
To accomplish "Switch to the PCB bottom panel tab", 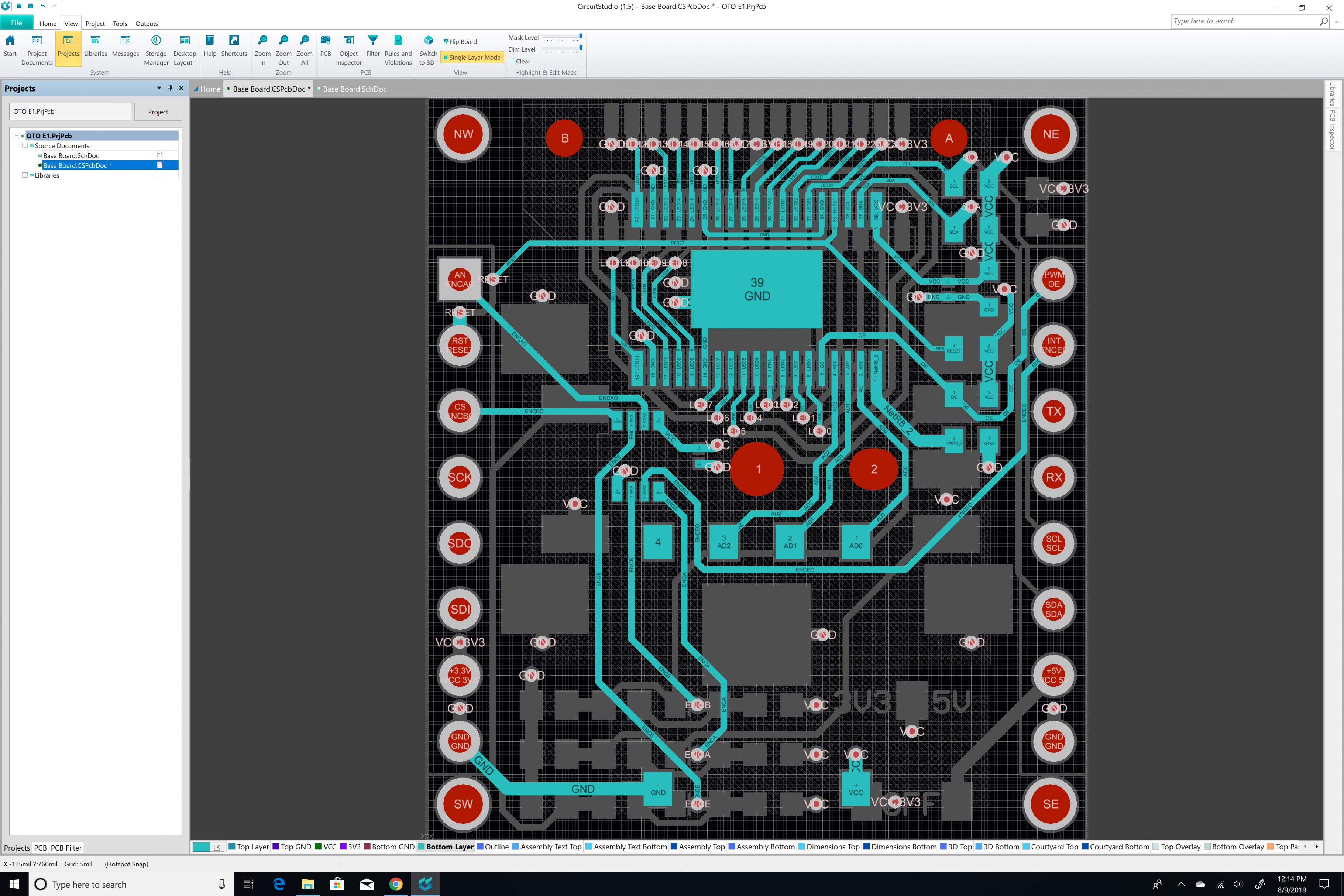I will pyautogui.click(x=40, y=847).
